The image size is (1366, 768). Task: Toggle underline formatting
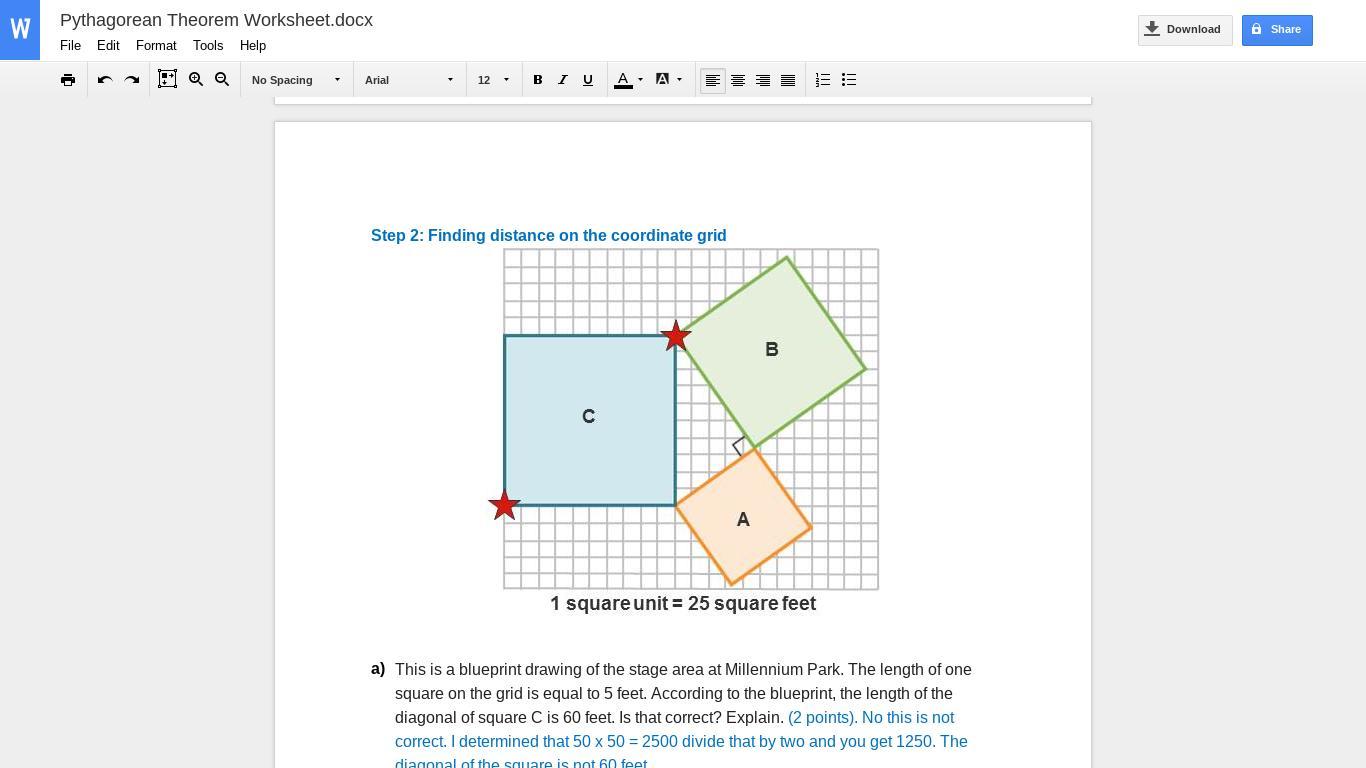click(x=588, y=80)
